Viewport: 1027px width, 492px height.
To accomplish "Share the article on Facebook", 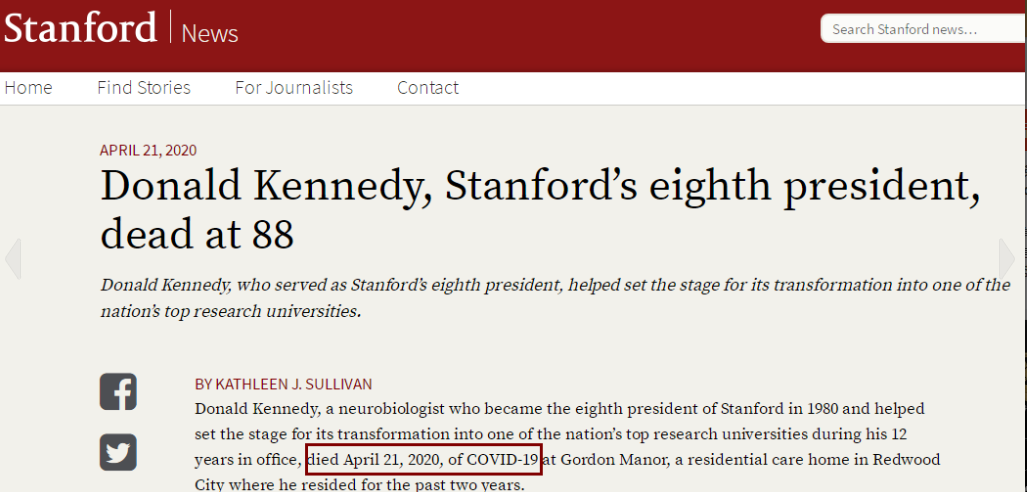I will coord(118,392).
